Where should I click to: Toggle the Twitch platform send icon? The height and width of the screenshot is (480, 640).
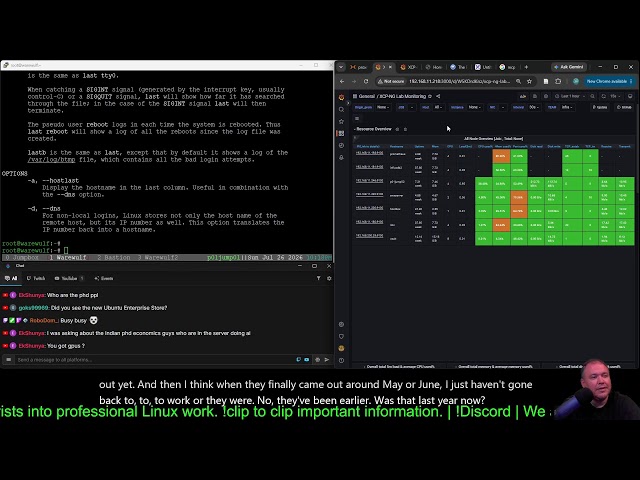click(298, 360)
